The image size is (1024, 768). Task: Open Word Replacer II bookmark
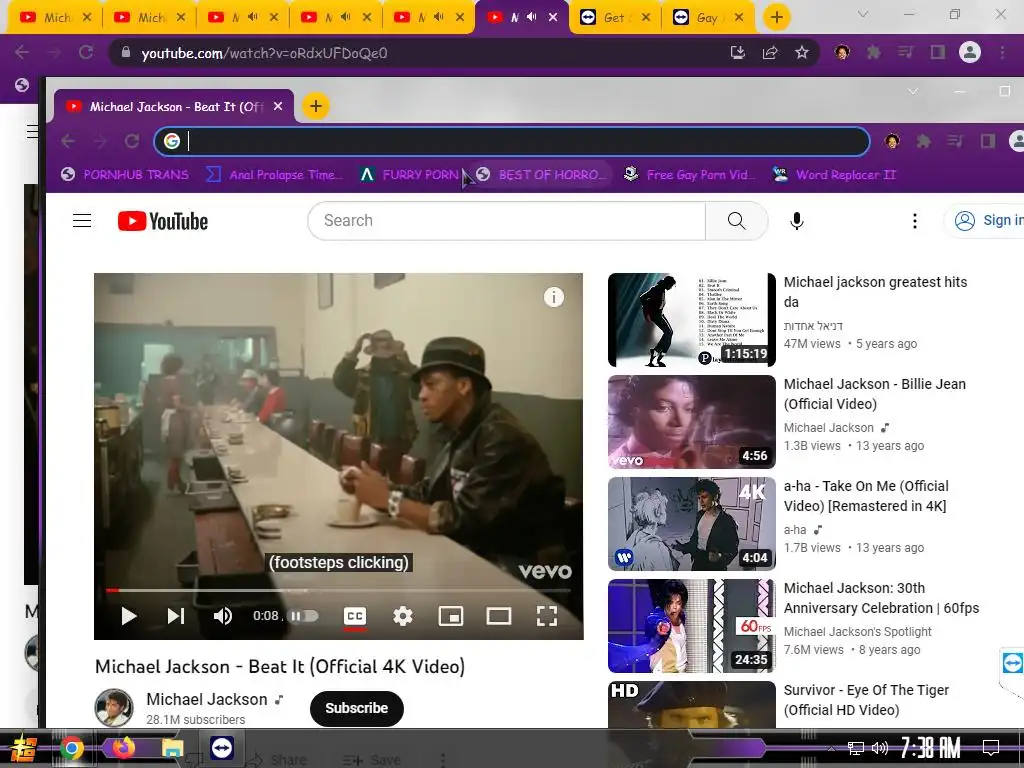(834, 174)
